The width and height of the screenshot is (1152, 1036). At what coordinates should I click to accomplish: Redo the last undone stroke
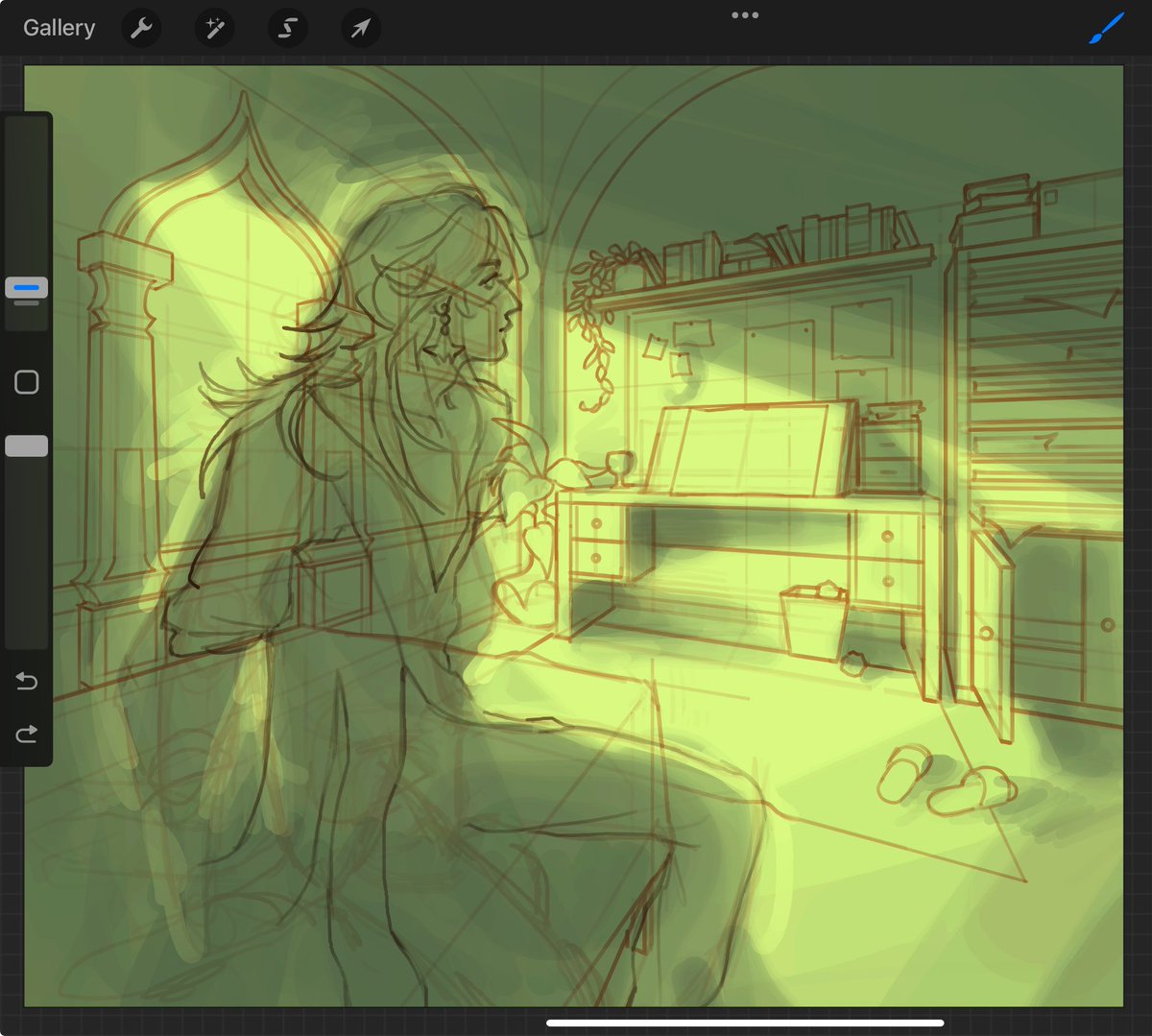click(27, 735)
